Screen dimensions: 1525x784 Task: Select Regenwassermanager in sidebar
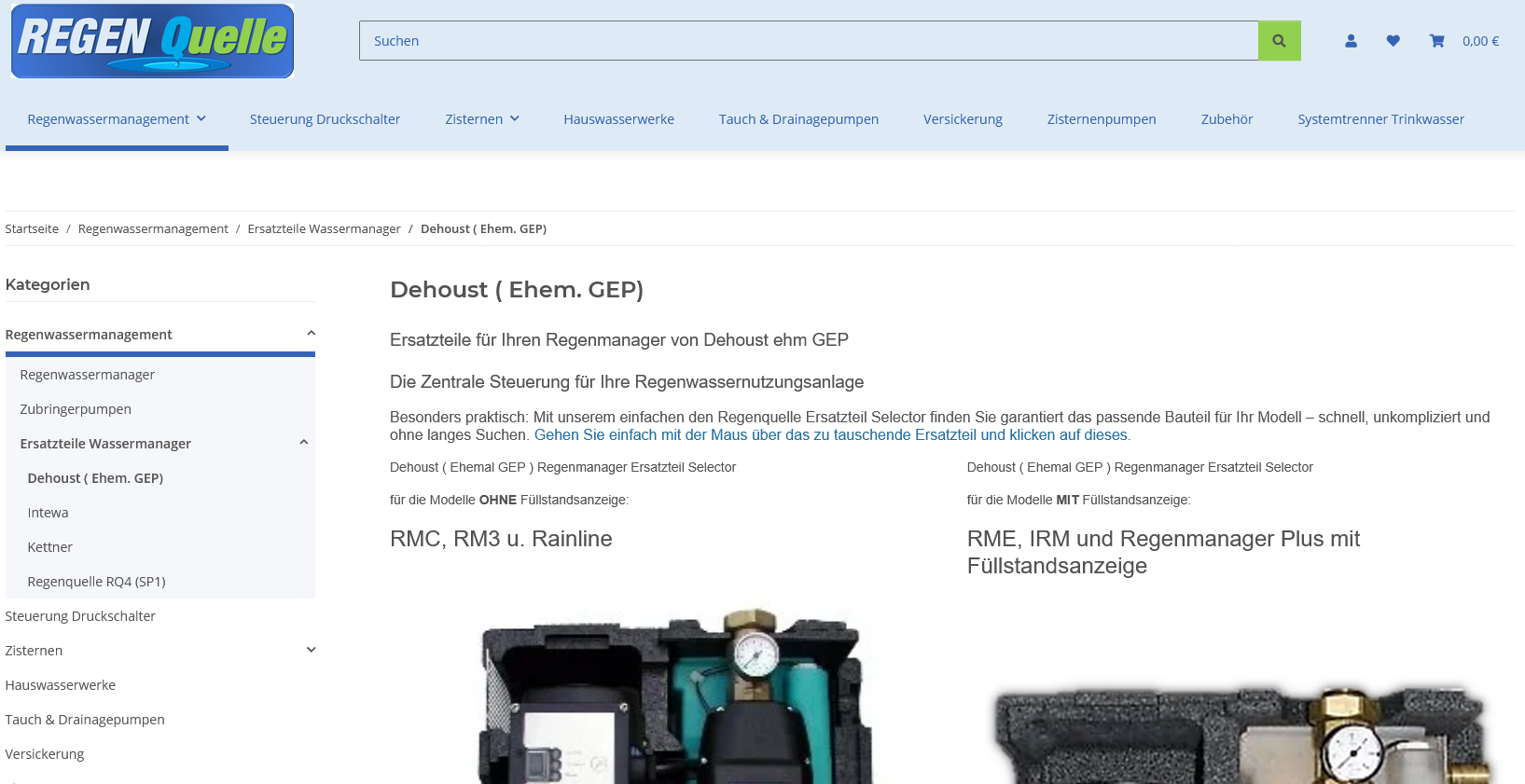click(x=88, y=375)
